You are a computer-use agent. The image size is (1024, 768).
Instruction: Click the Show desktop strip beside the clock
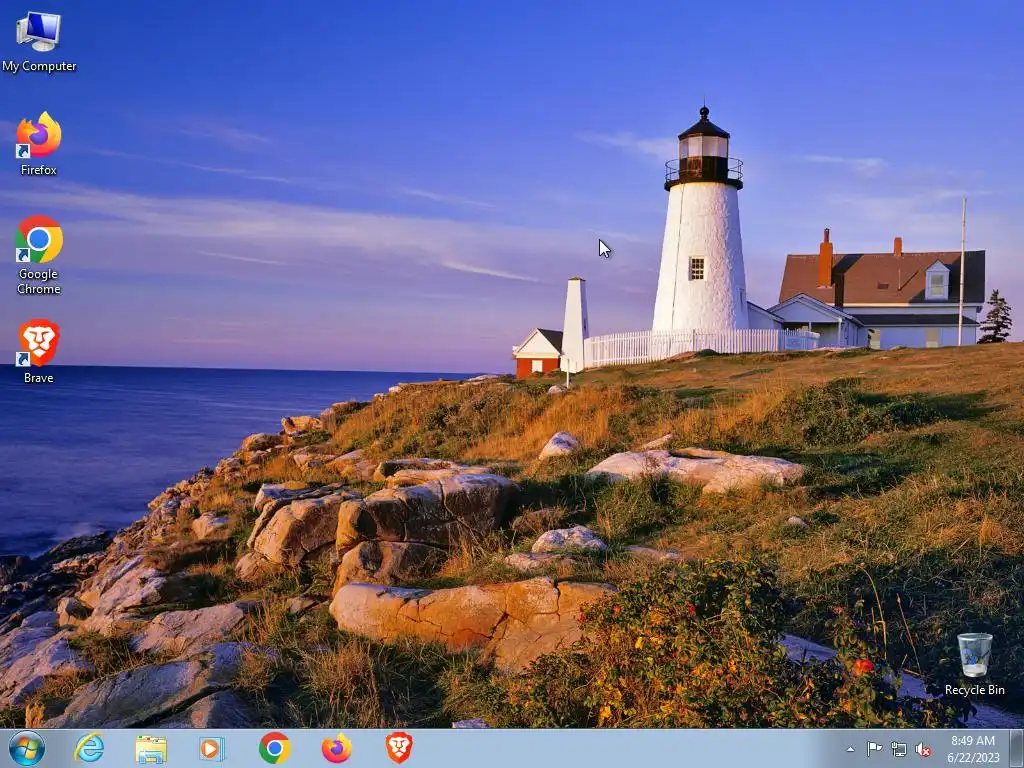(x=1016, y=749)
